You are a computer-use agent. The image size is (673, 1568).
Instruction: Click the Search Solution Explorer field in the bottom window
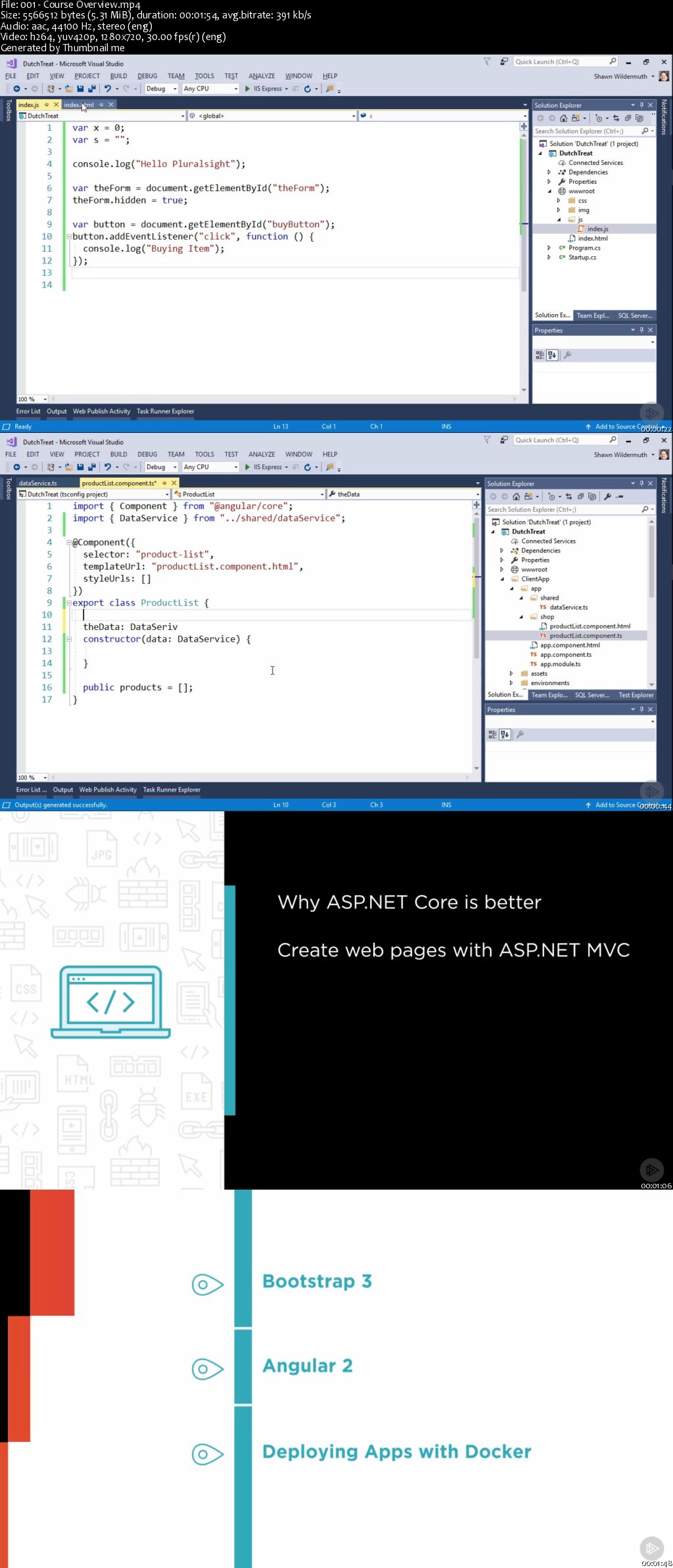pos(570,509)
